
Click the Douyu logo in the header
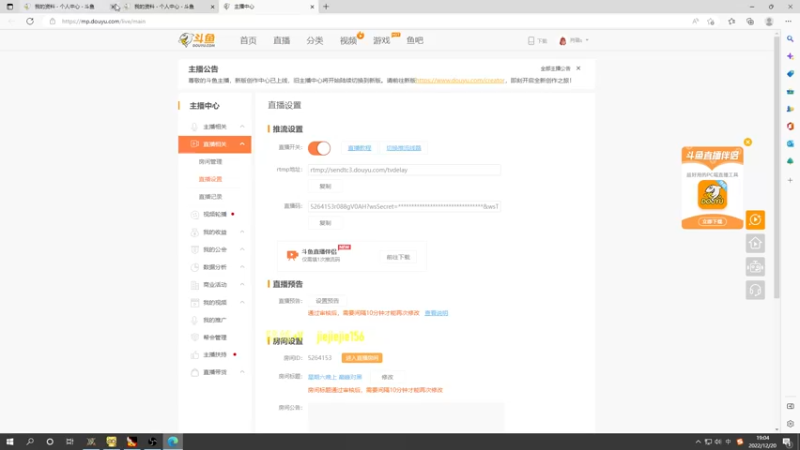point(197,40)
